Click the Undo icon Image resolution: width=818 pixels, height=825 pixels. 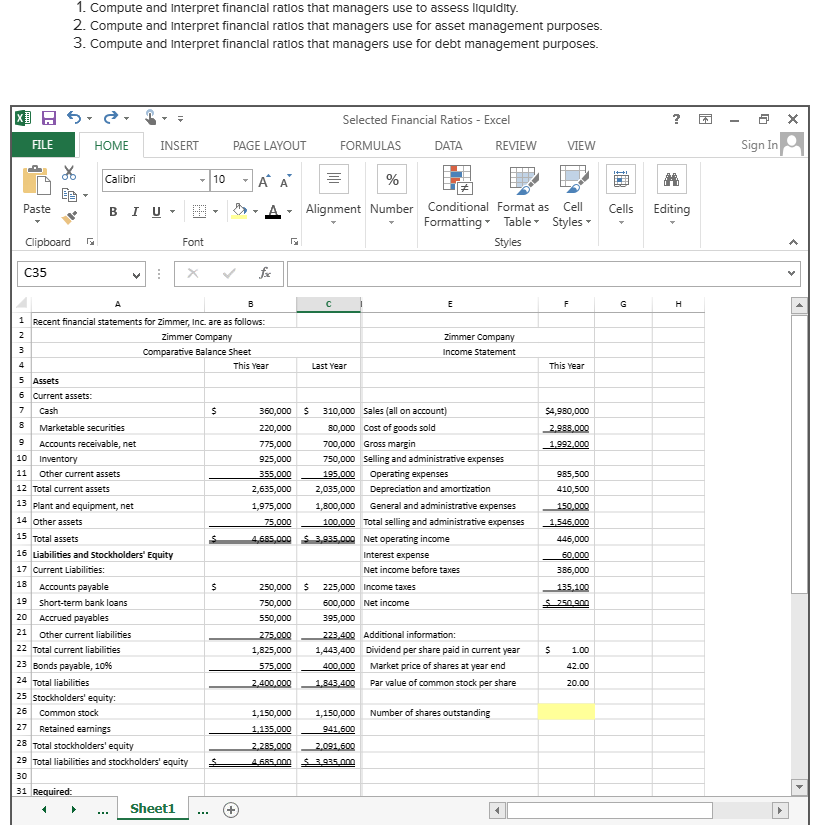click(x=72, y=119)
